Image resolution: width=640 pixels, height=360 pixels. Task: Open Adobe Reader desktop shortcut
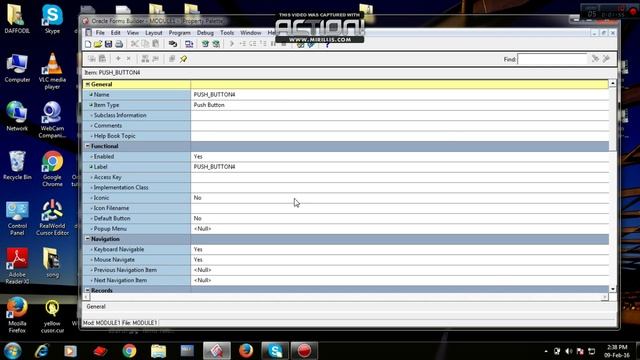pyautogui.click(x=17, y=266)
